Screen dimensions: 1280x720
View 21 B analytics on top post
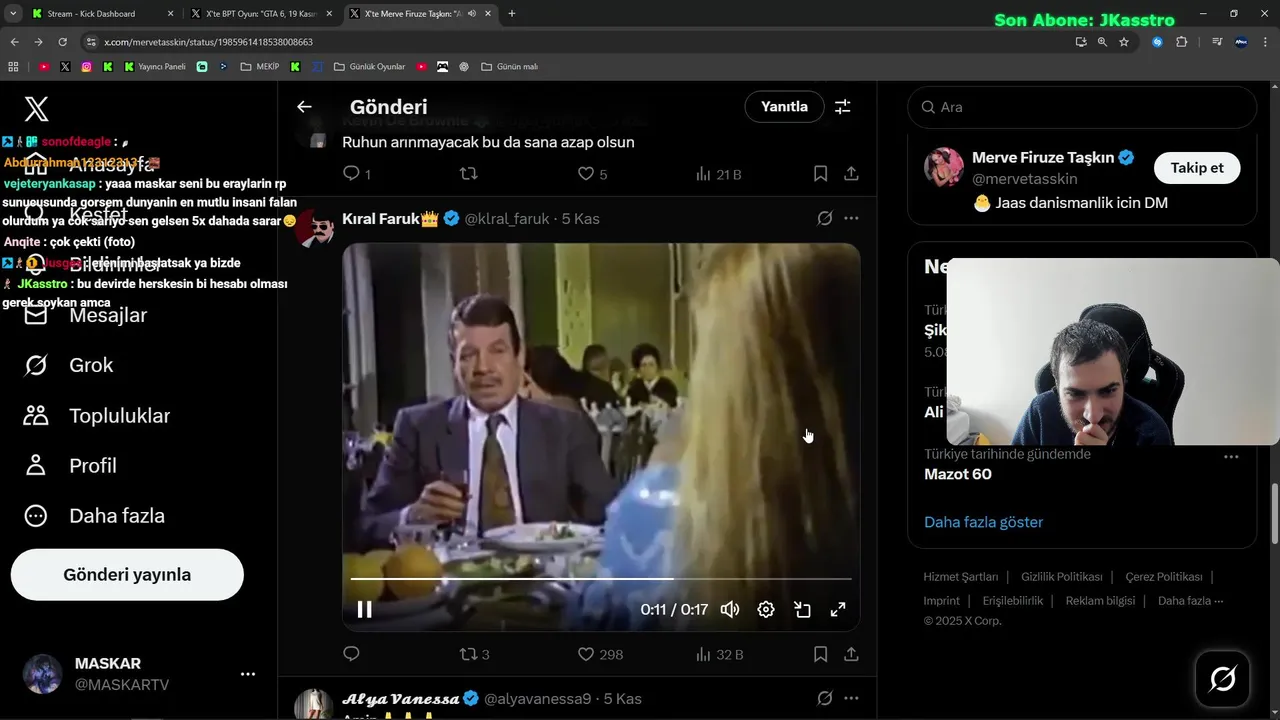click(718, 173)
